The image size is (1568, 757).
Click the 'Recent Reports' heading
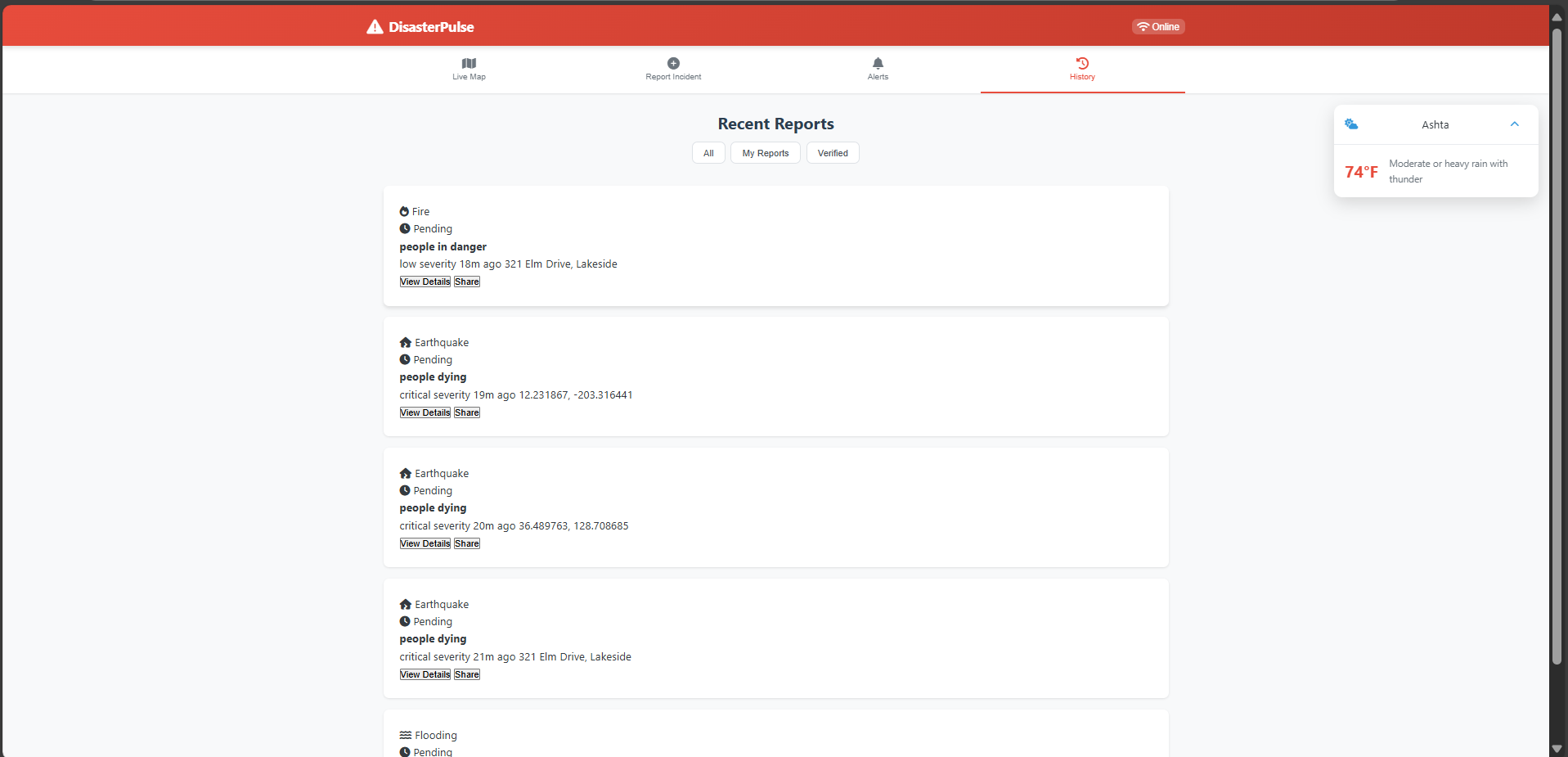pyautogui.click(x=776, y=124)
